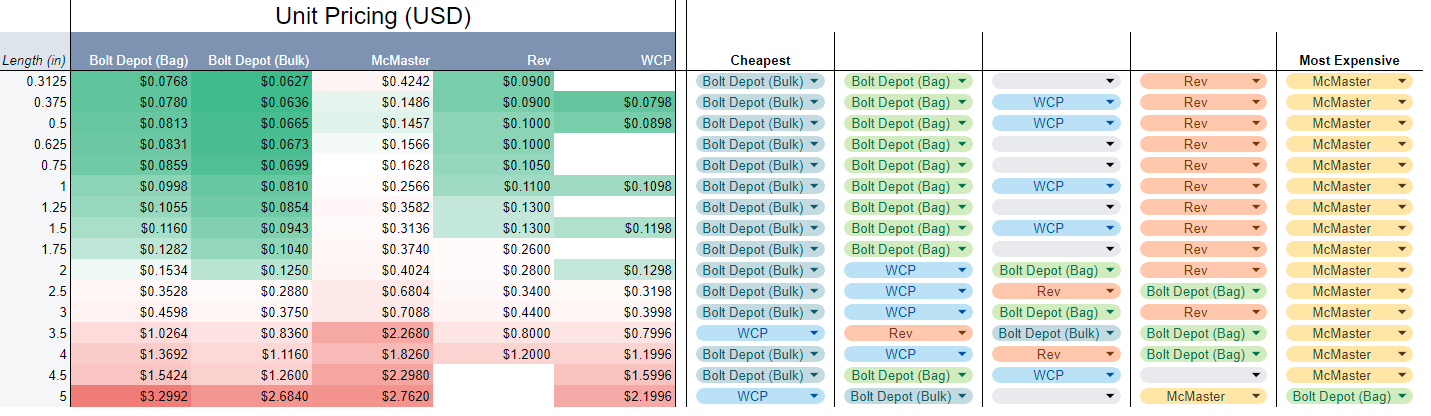Select the Unit Pricing (USD) title cell
The width and height of the screenshot is (1431, 416).
373,16
